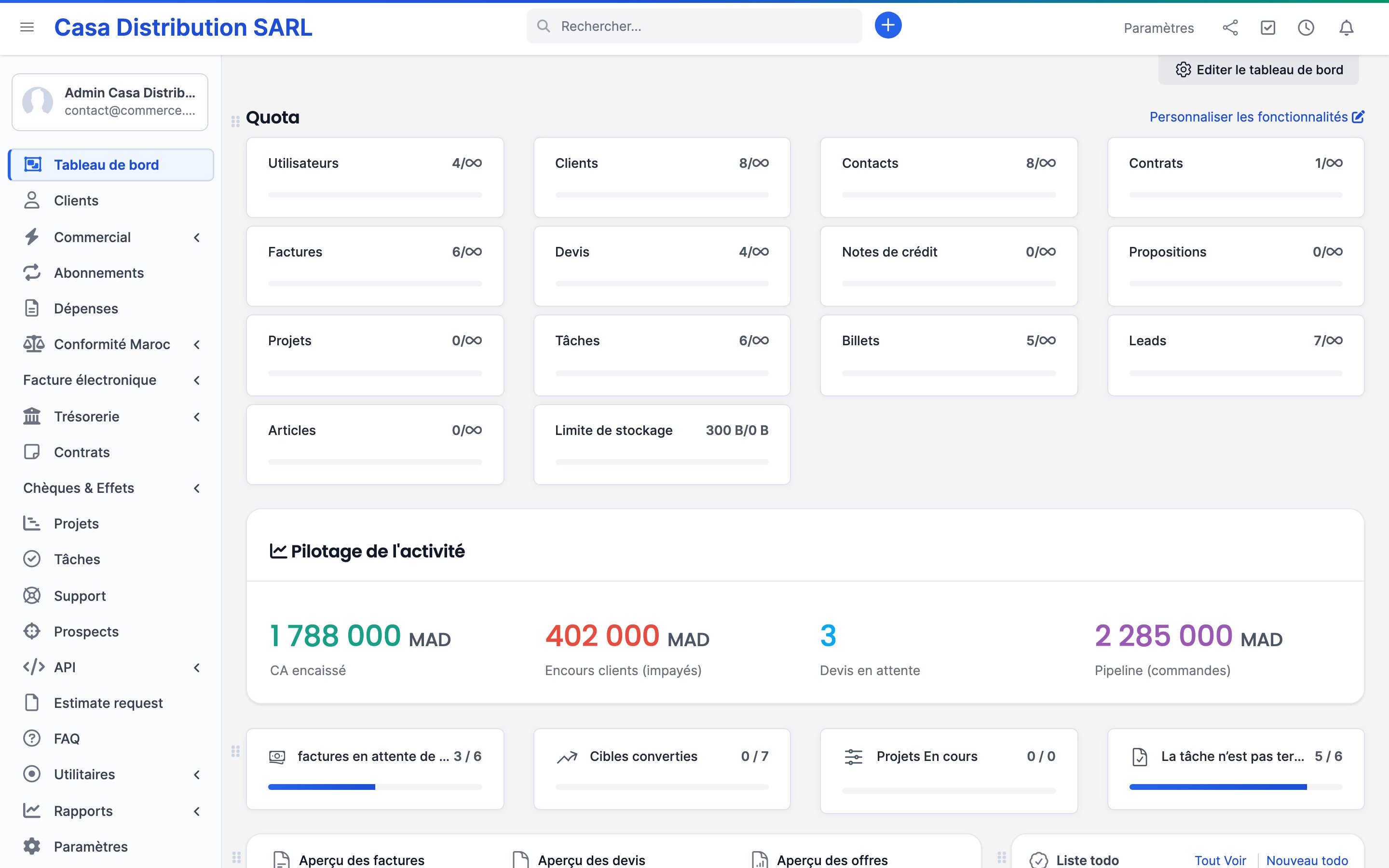Image resolution: width=1389 pixels, height=868 pixels.
Task: Open the checklist todo icon in header
Action: (x=1268, y=27)
